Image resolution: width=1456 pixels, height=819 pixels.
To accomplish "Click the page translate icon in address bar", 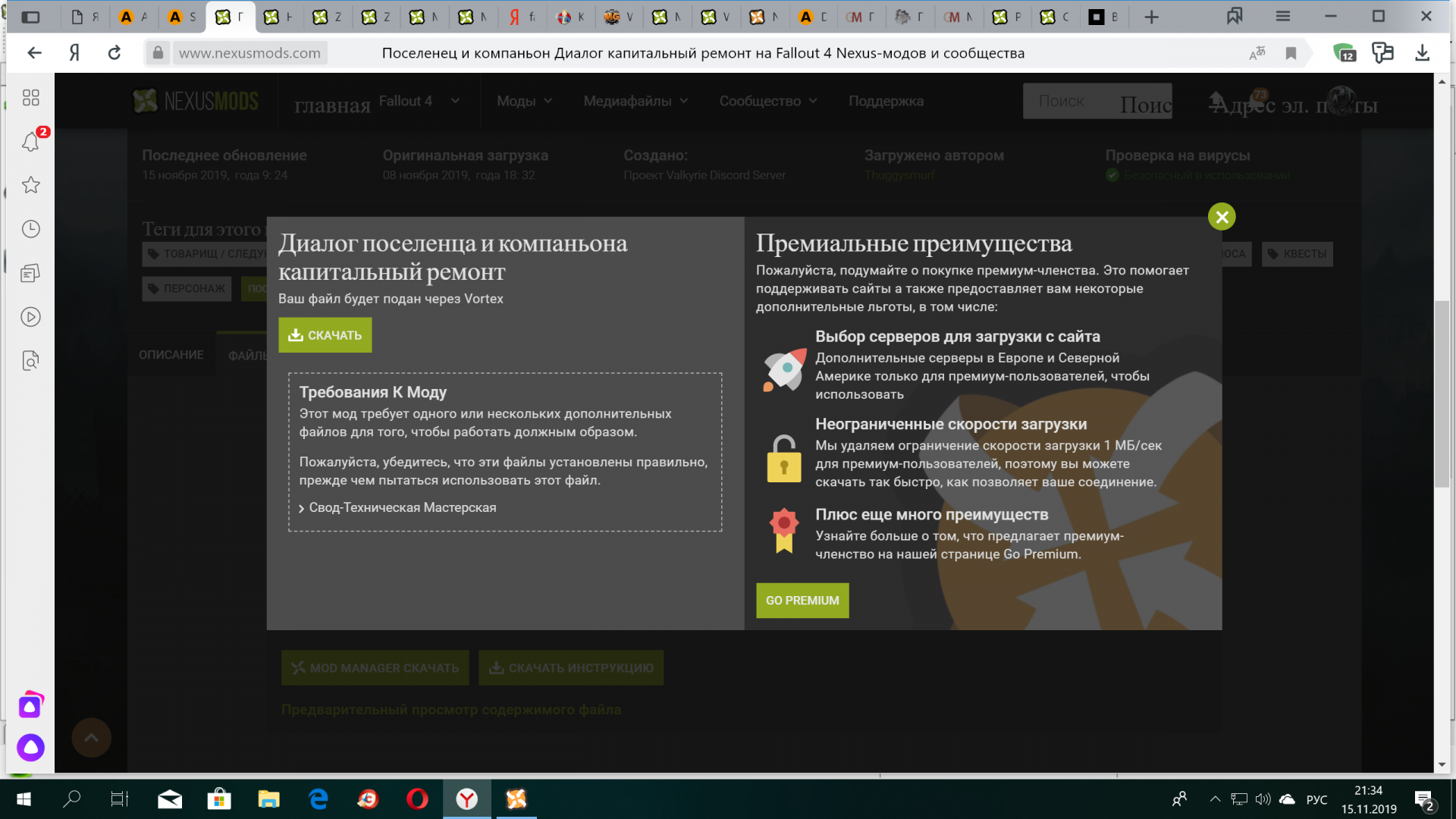I will (x=1257, y=53).
